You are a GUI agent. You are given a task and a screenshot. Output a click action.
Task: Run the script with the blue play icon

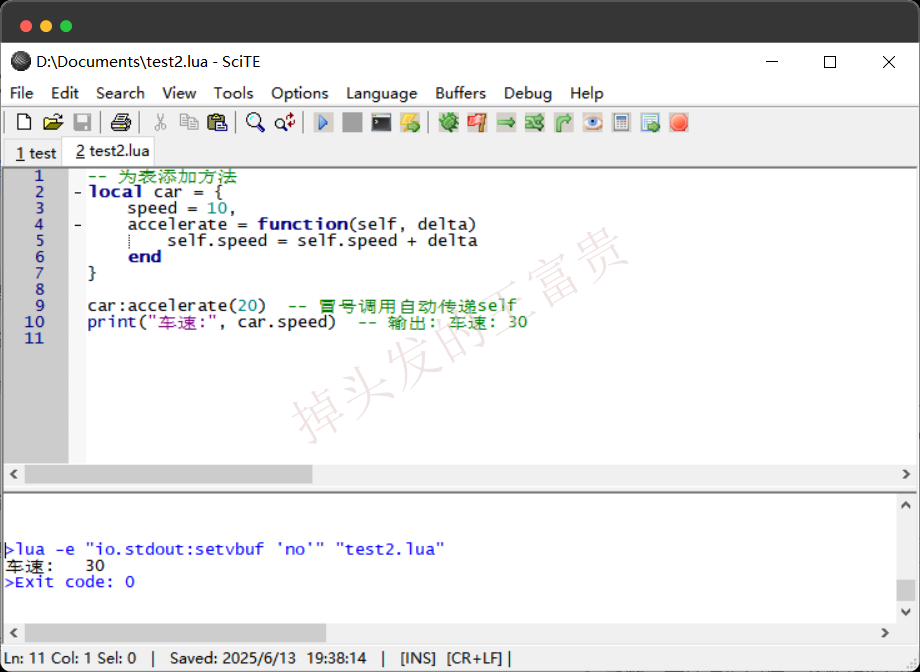coord(323,123)
